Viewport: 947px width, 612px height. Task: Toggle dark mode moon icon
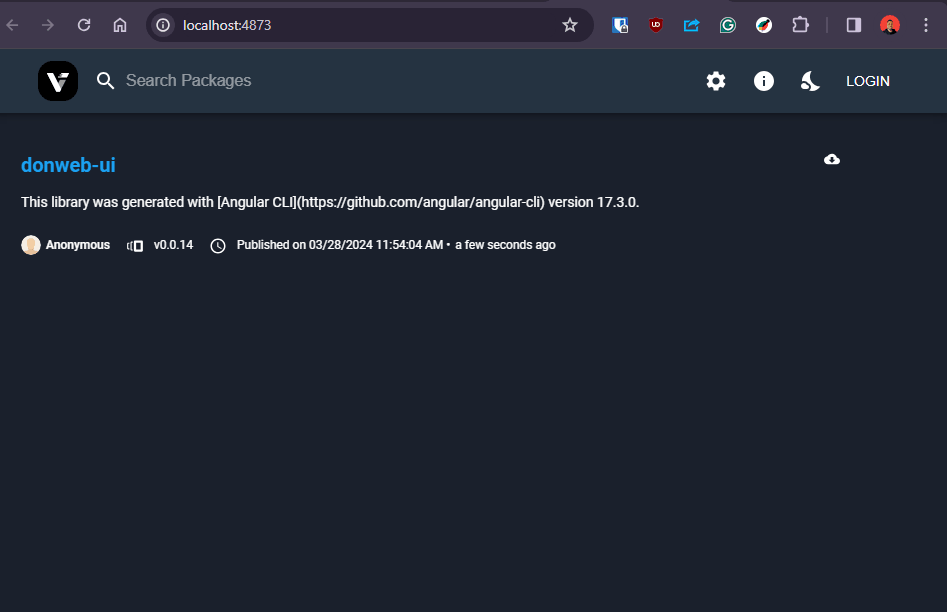(x=810, y=81)
